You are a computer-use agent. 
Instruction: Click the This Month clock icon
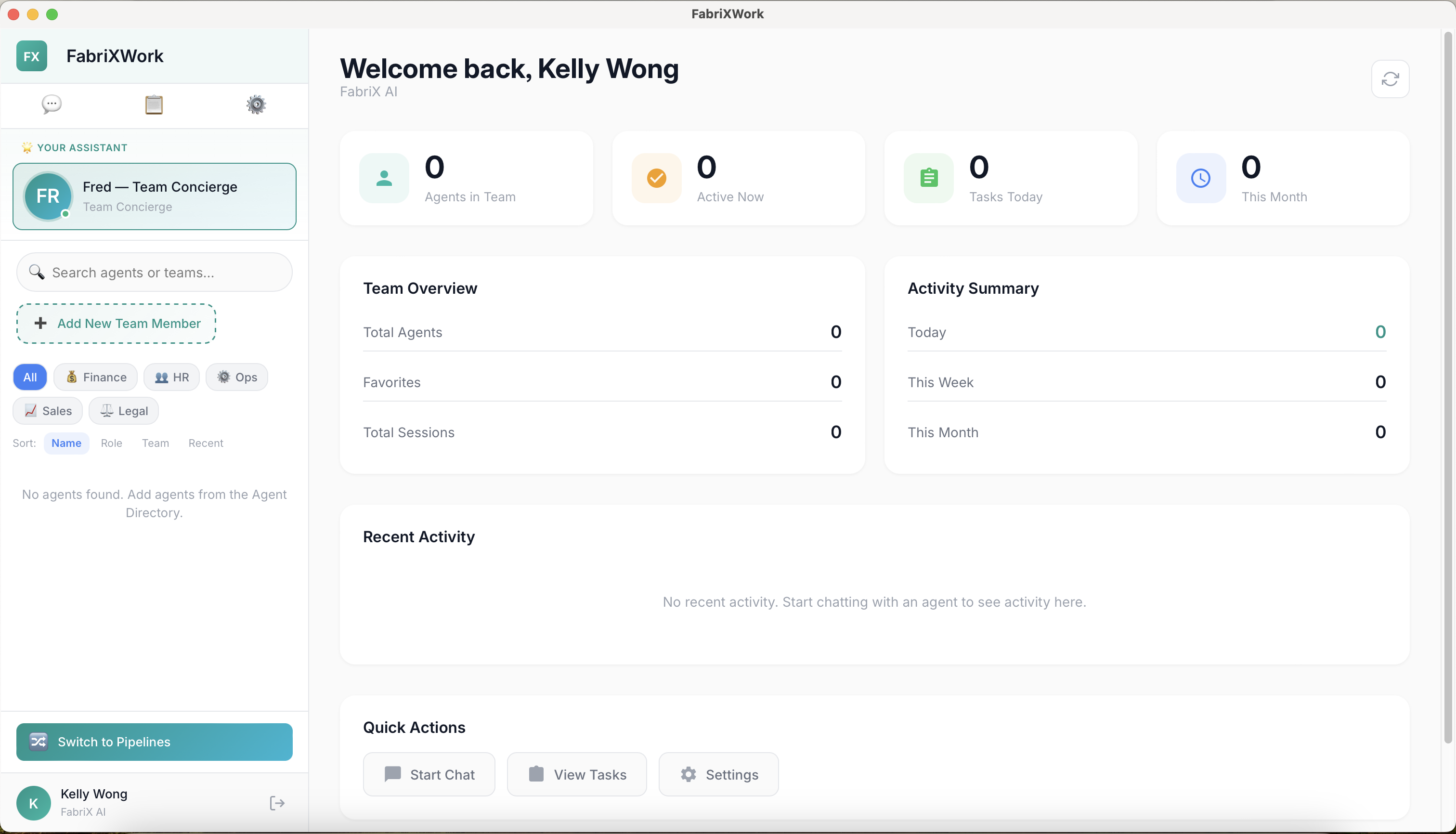coord(1200,178)
